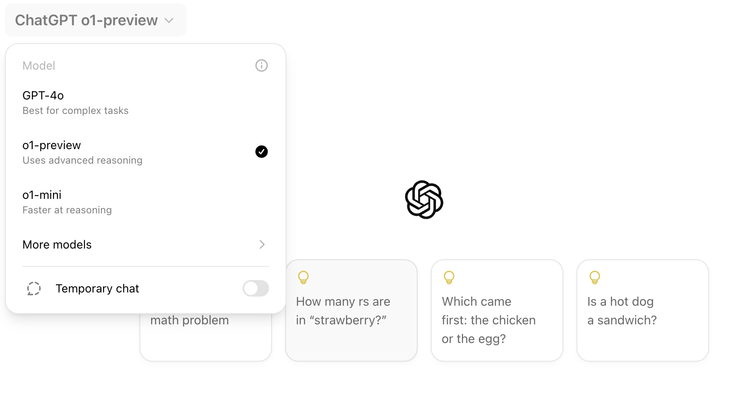Click "Is a hot dog a sandwich" card
The width and height of the screenshot is (750, 401).
click(x=642, y=310)
